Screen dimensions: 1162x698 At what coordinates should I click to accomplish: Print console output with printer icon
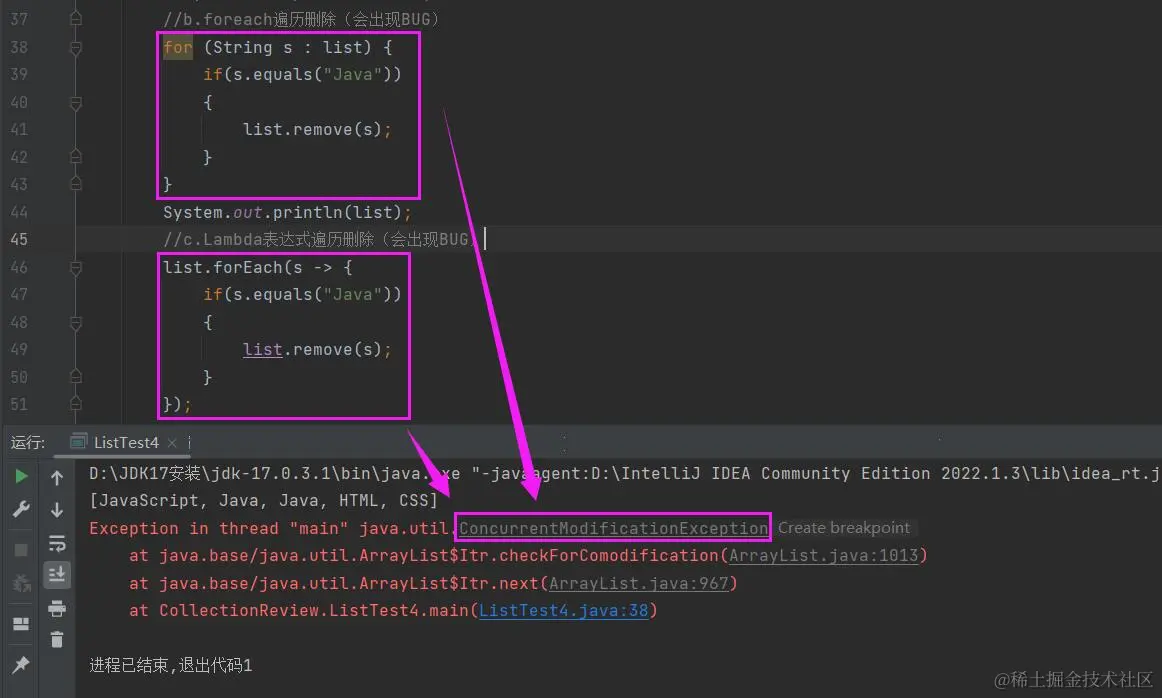[57, 609]
